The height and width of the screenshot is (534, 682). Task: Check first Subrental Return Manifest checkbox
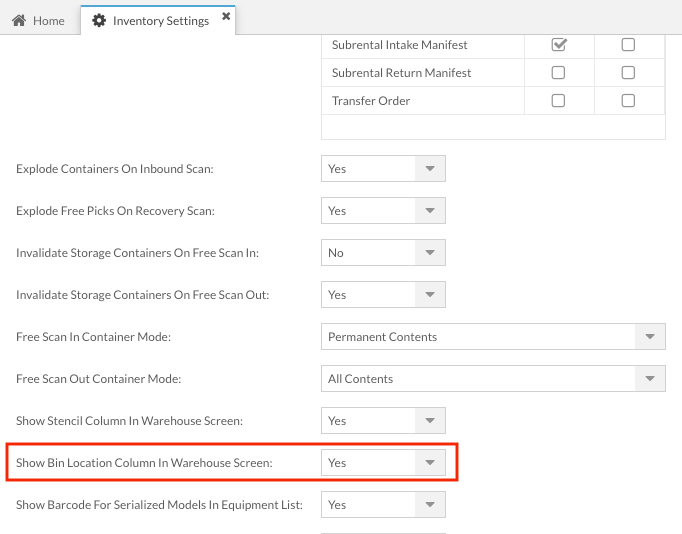pos(559,73)
